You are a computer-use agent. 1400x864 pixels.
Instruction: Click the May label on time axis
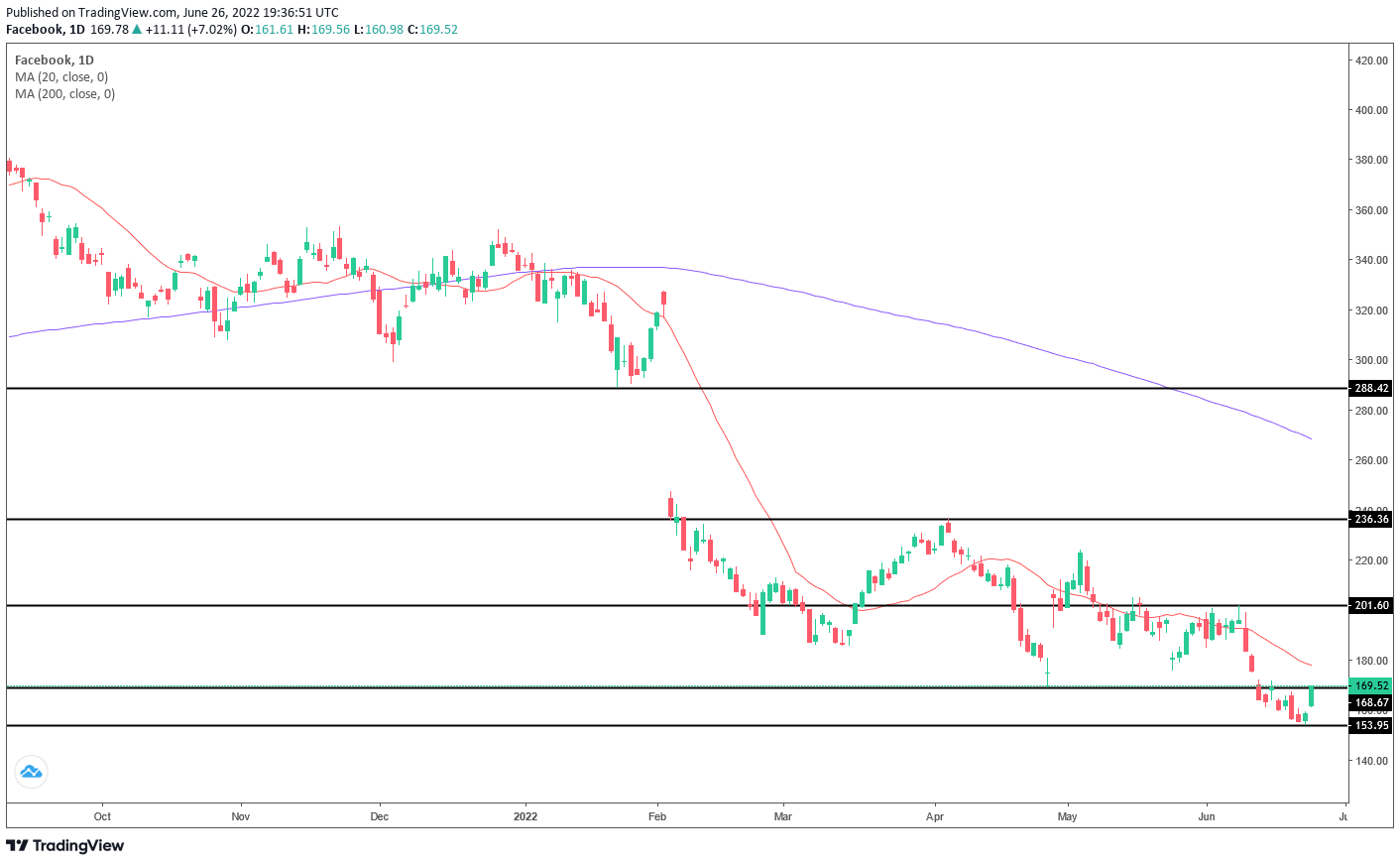pos(1067,816)
